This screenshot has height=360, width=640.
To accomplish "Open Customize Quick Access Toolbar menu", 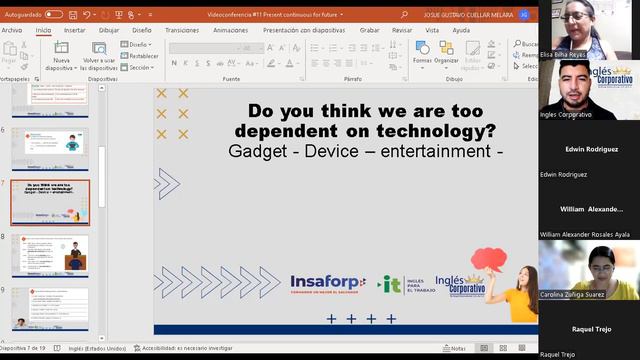I will click(x=150, y=15).
